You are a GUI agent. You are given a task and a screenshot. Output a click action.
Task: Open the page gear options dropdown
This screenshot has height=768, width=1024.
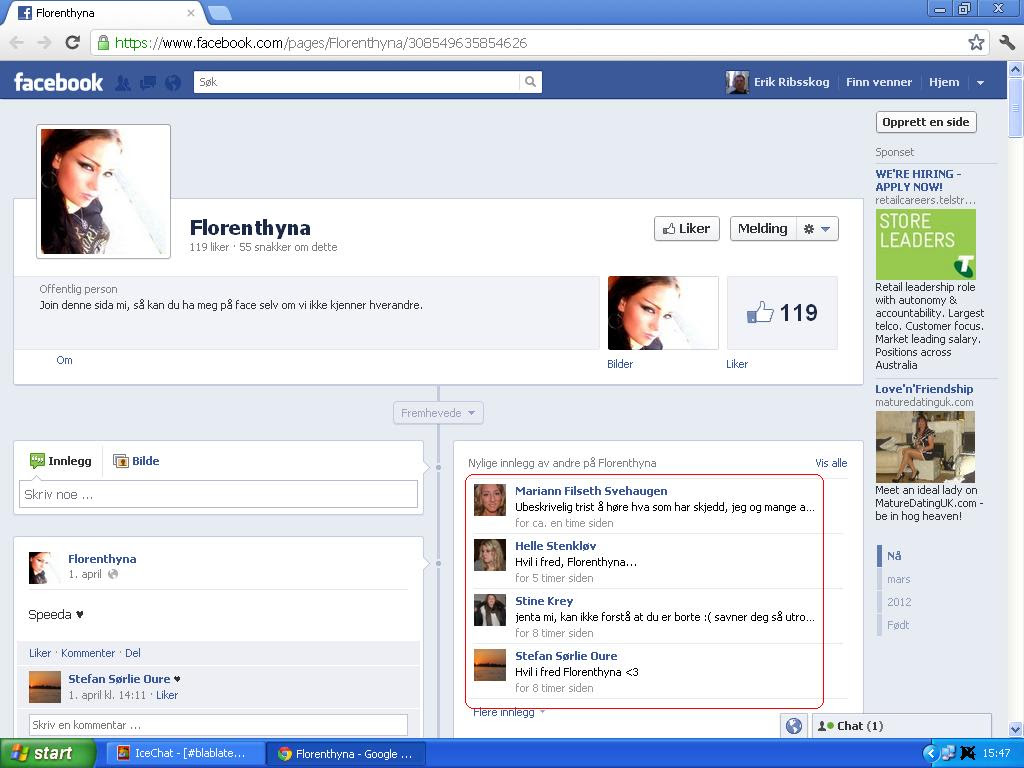pyautogui.click(x=817, y=229)
